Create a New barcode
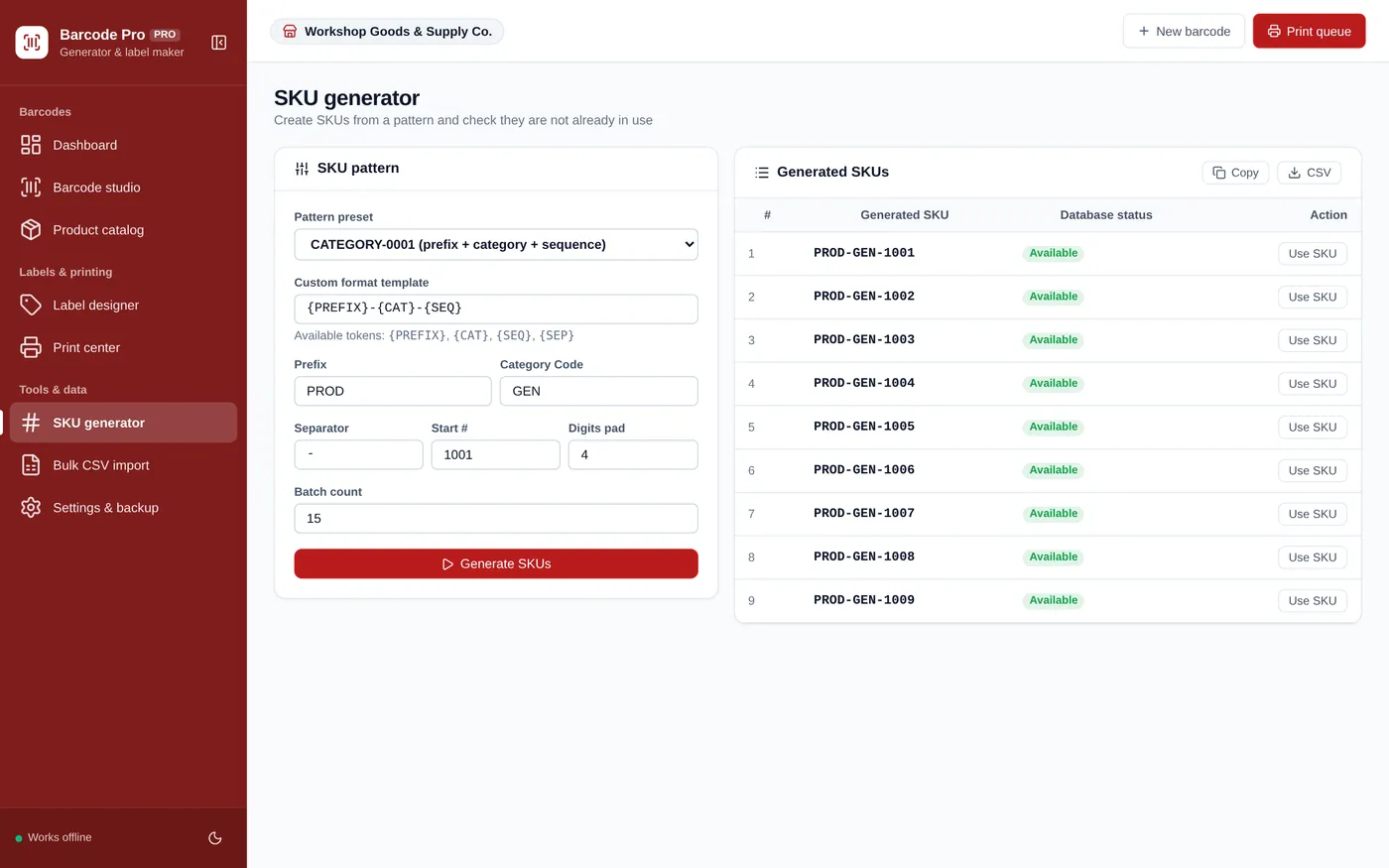 tap(1184, 31)
